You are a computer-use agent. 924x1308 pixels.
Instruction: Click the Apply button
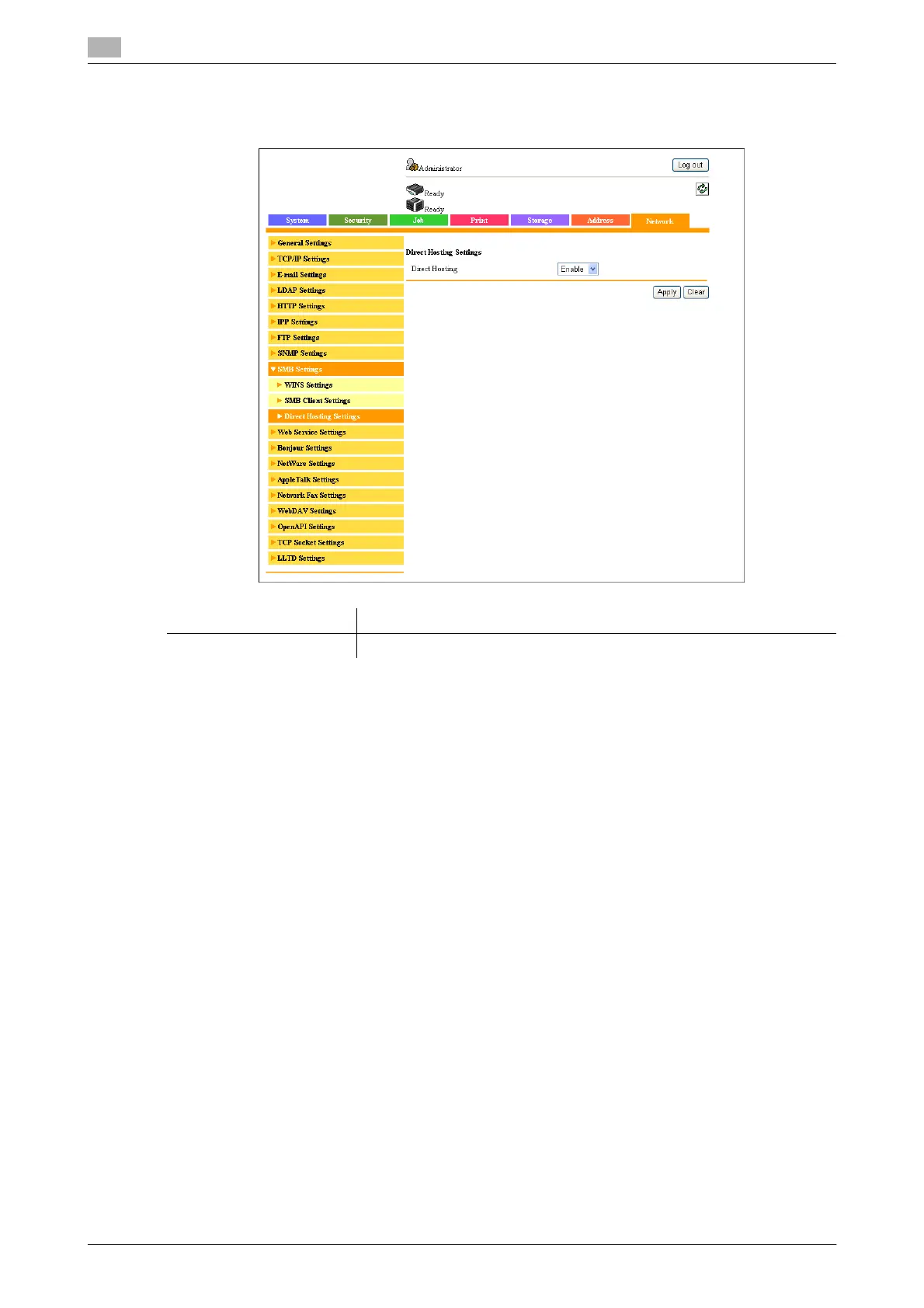(x=667, y=292)
